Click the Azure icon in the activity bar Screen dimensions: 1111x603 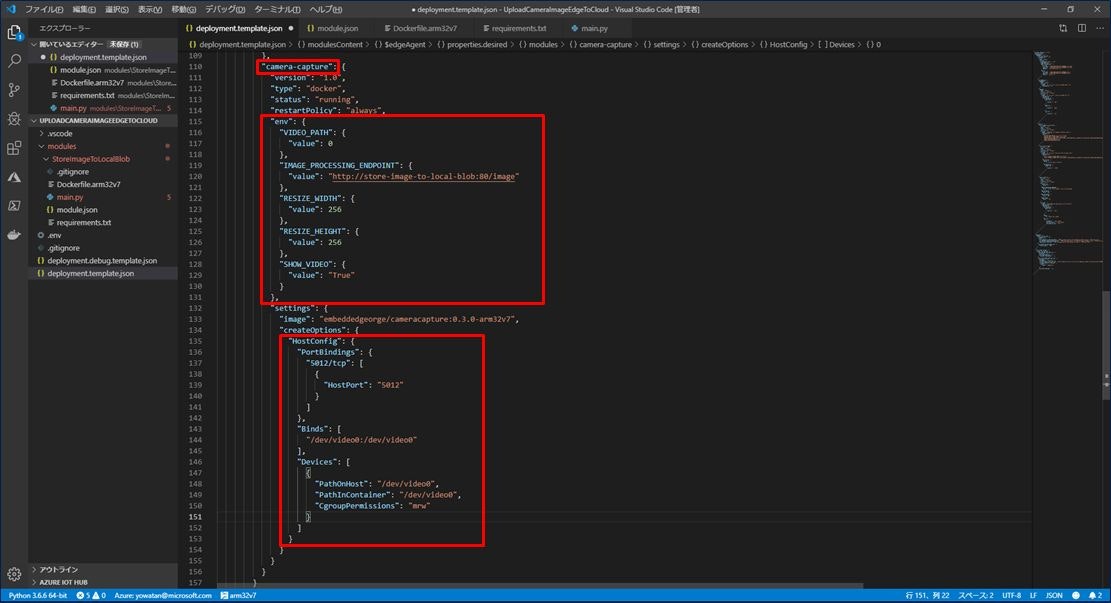[14, 177]
